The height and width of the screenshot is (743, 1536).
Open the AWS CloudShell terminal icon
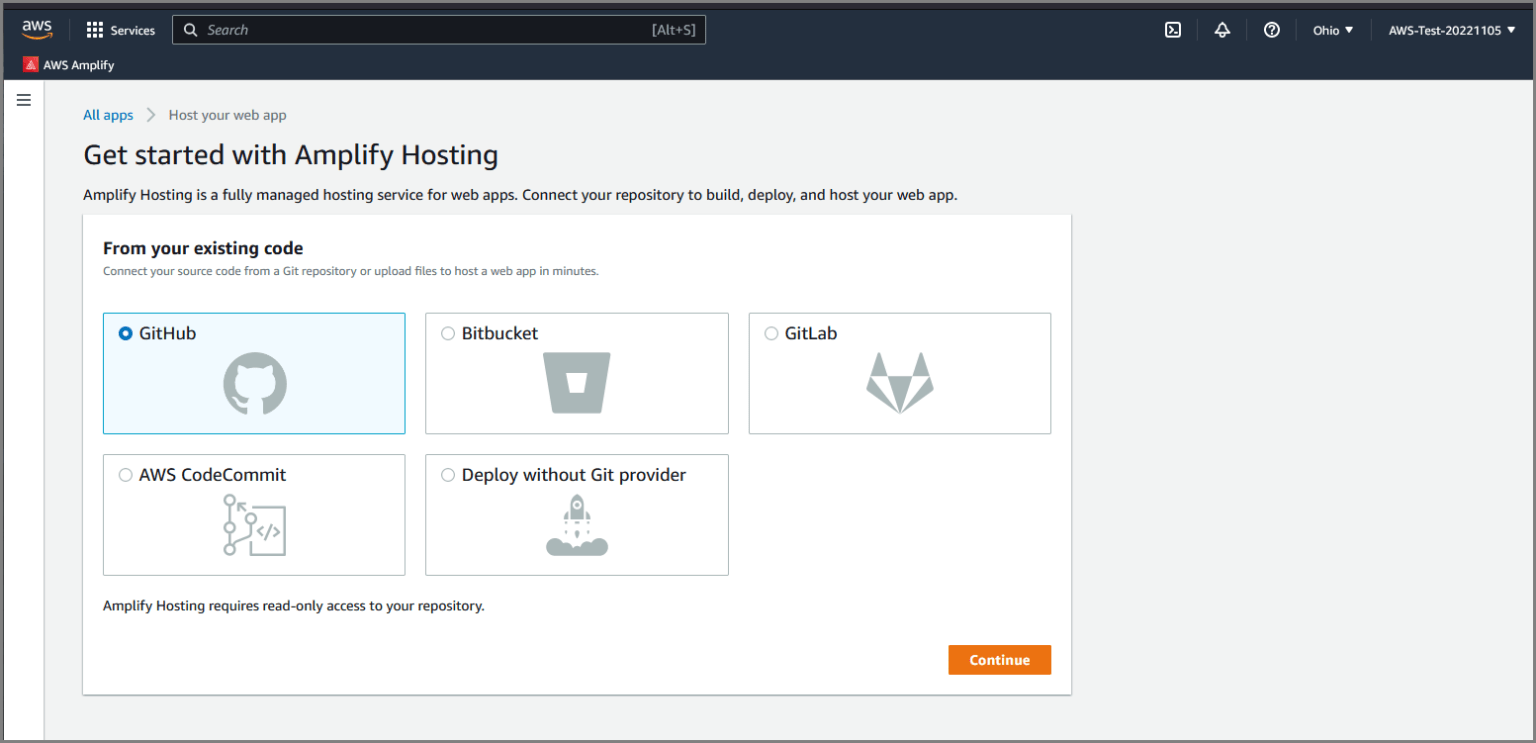coord(1172,30)
